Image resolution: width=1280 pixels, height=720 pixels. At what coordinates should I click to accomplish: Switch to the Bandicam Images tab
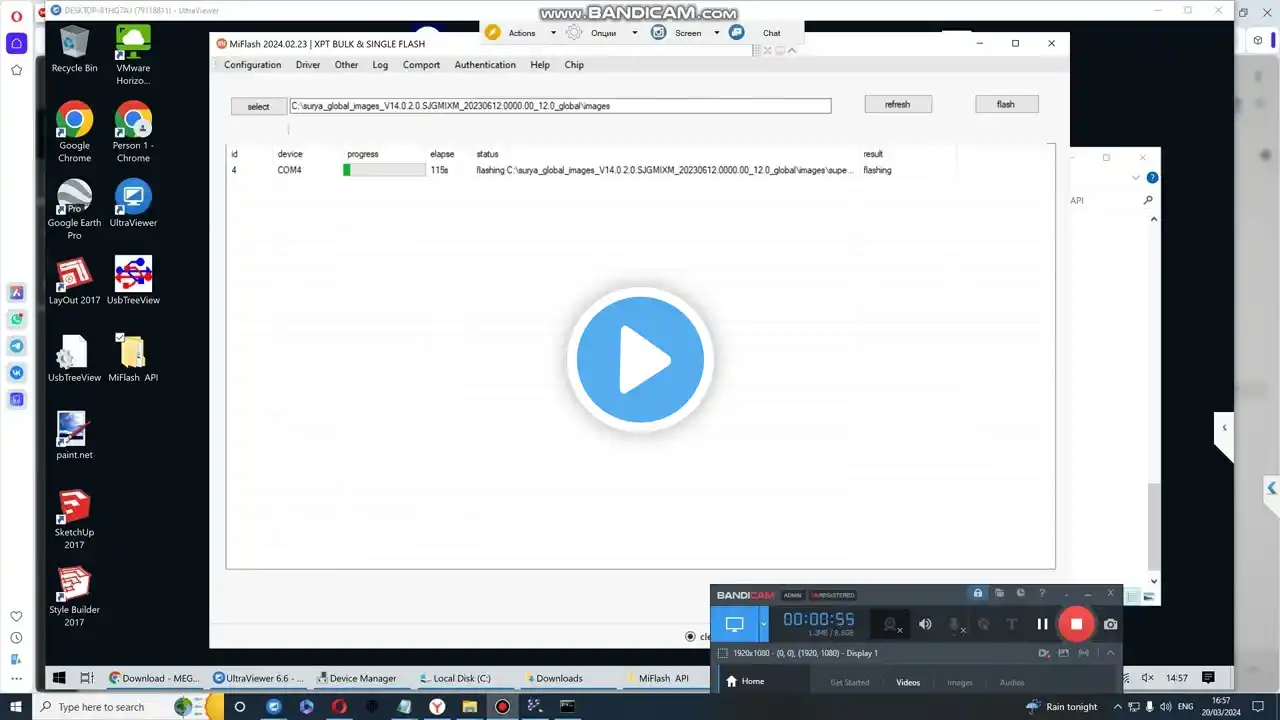[x=960, y=682]
